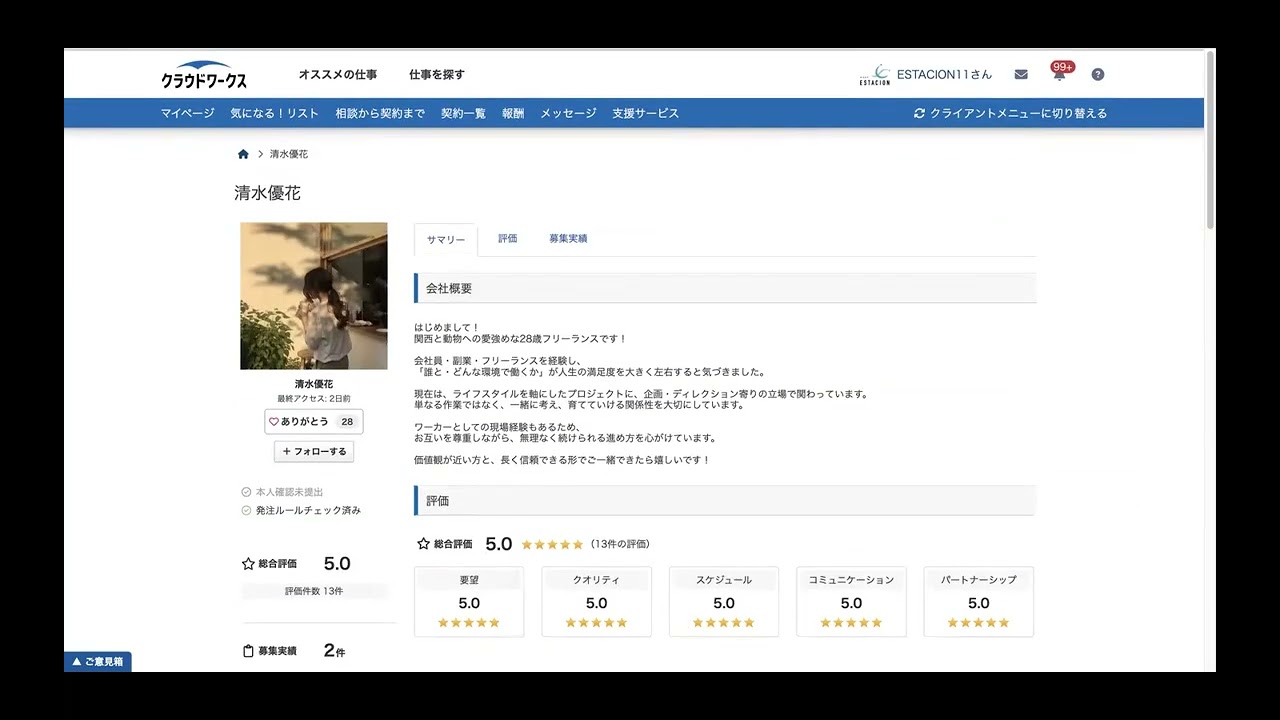The width and height of the screenshot is (1280, 720).
Task: Switch to クライアントメニュー
Action: 1018,114
